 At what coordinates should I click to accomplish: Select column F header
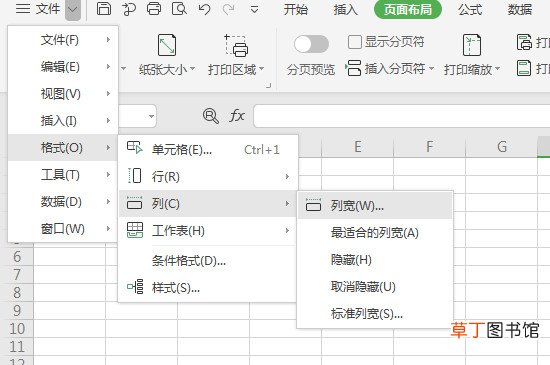430,146
